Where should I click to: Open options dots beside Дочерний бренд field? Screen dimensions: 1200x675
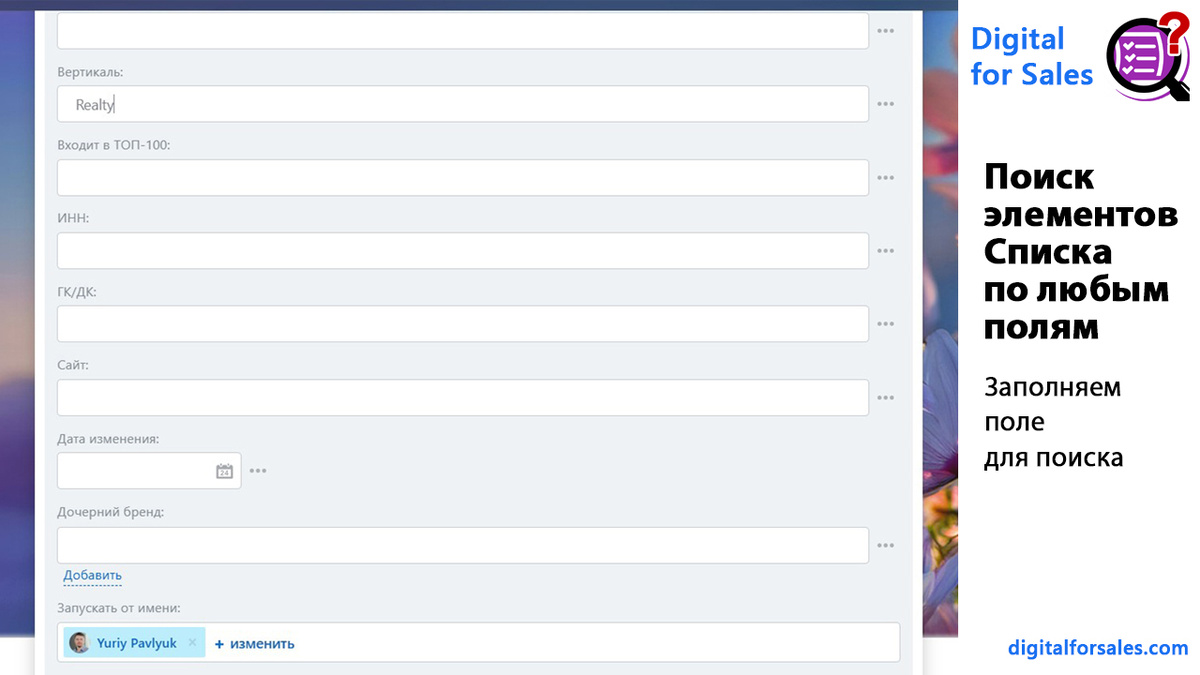[x=885, y=546]
